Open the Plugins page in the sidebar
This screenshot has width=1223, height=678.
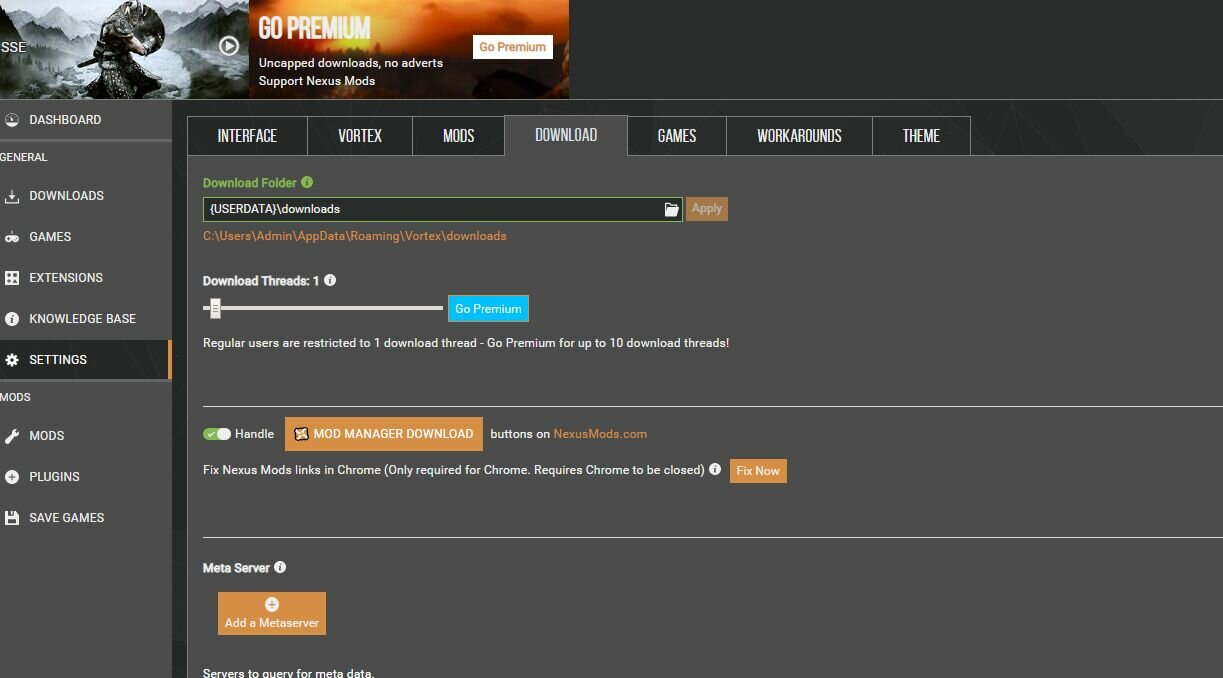click(85, 477)
